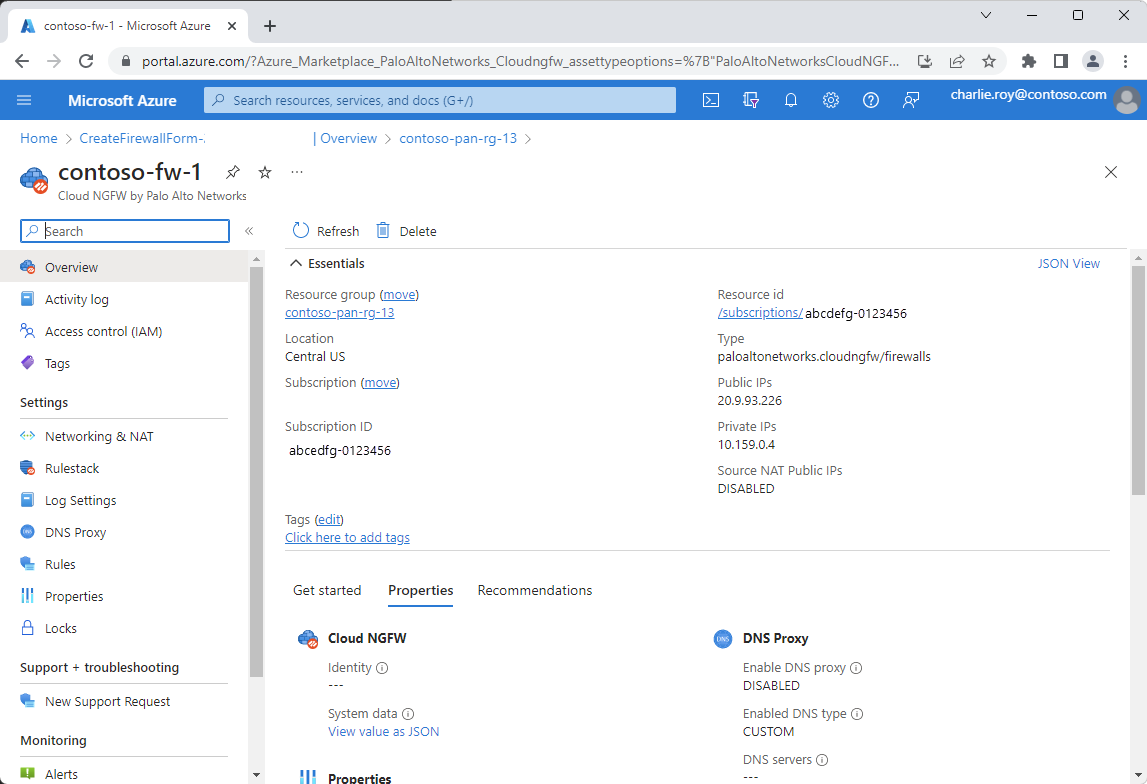Pin contoso-fw-1 to dashboard
Screen dimensions: 1147x784
233,172
